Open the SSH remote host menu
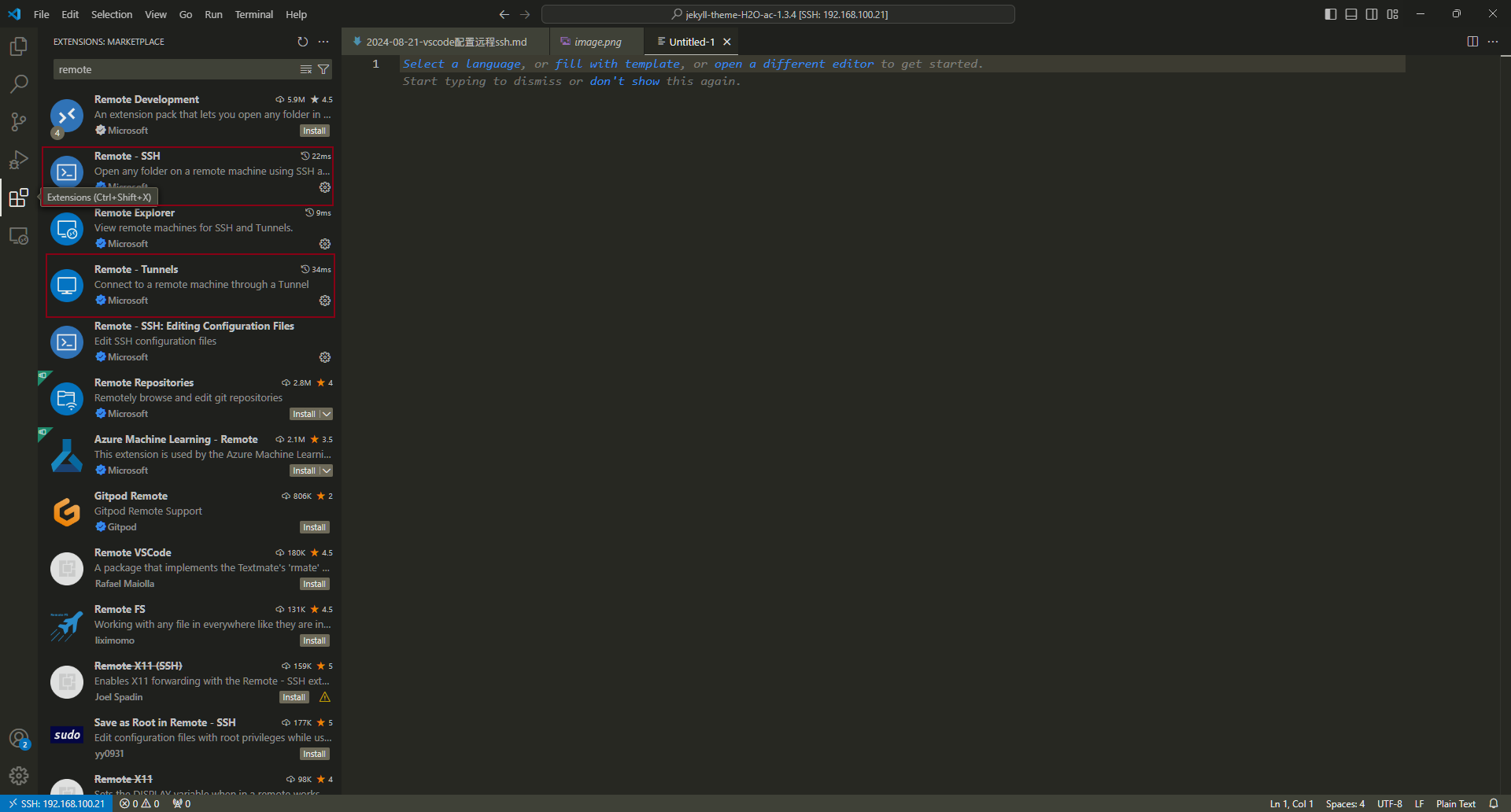Viewport: 1511px width, 812px height. pyautogui.click(x=57, y=803)
